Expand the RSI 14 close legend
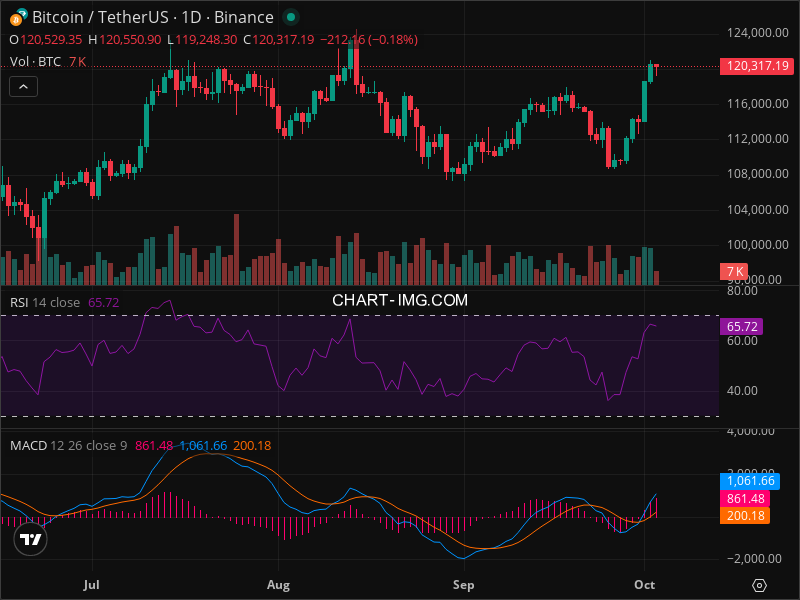The height and width of the screenshot is (600, 800). [45, 302]
